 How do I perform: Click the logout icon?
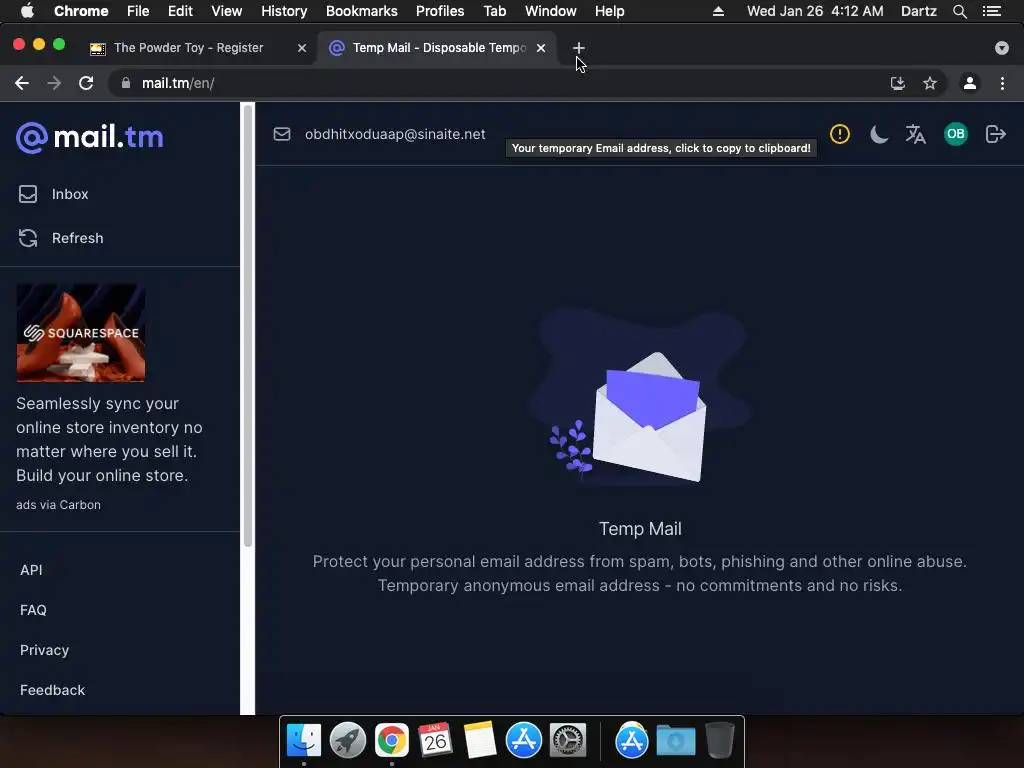point(995,134)
